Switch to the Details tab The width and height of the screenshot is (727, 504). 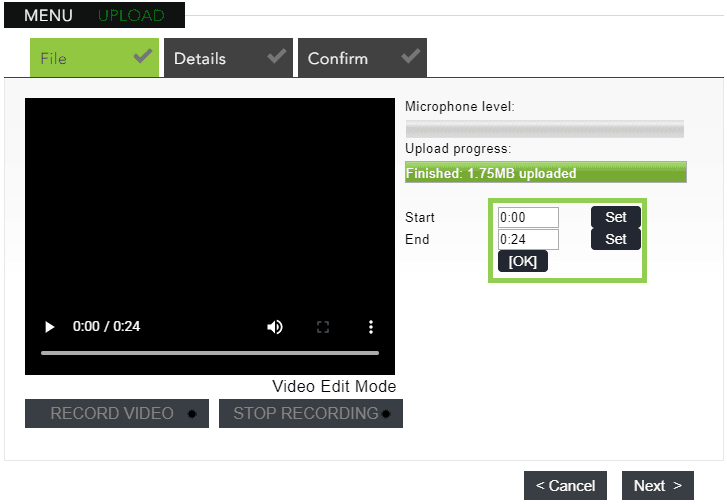228,58
